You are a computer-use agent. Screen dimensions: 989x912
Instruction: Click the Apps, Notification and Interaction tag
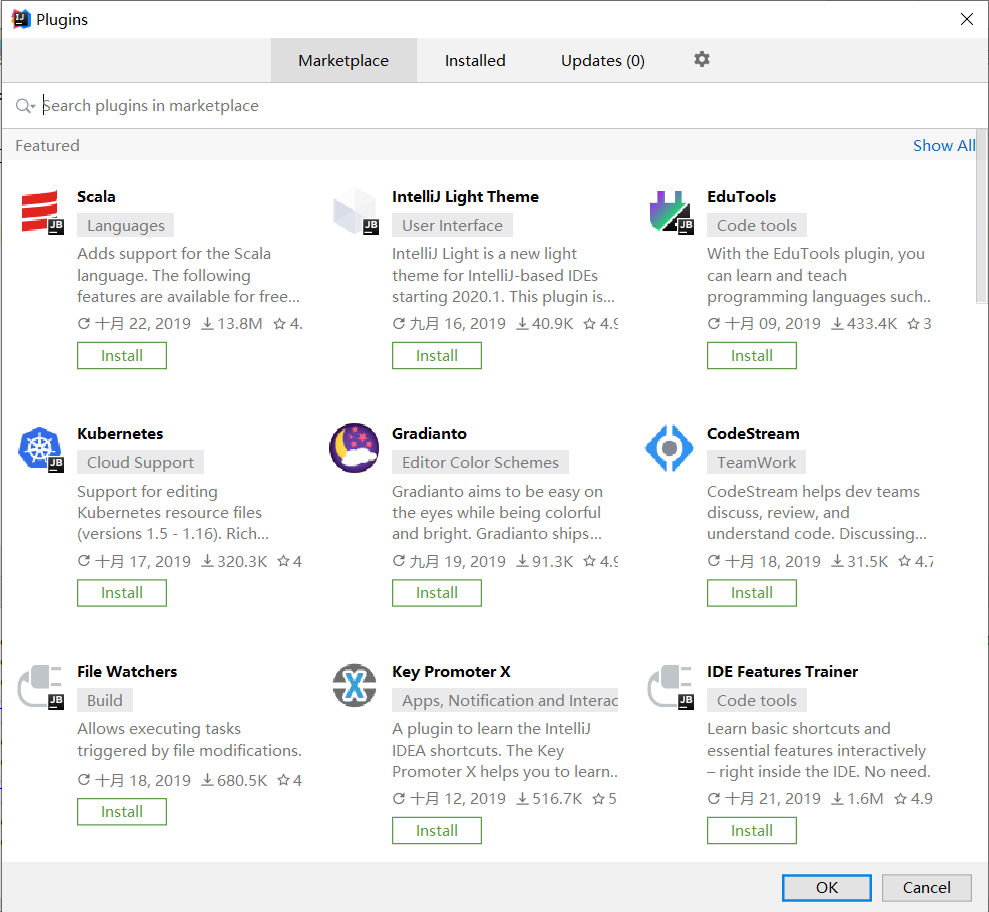(x=505, y=701)
